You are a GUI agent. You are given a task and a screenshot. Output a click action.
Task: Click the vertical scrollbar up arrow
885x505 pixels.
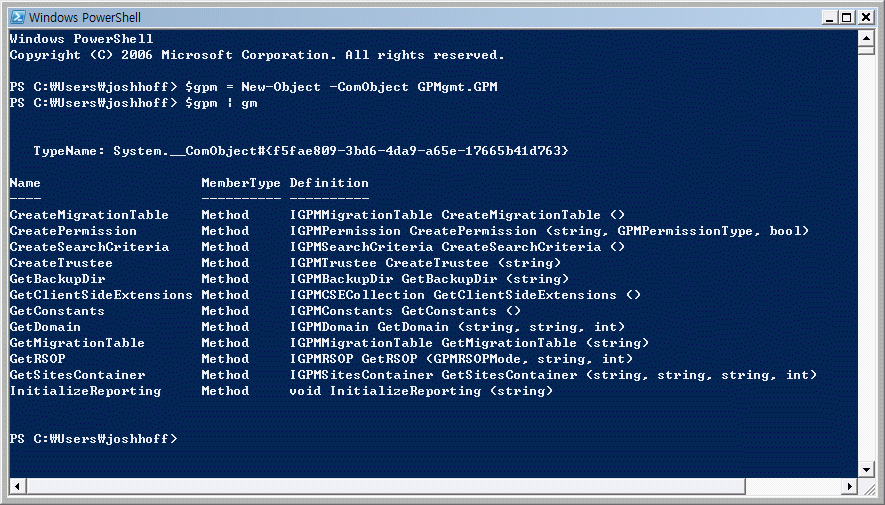[x=866, y=38]
